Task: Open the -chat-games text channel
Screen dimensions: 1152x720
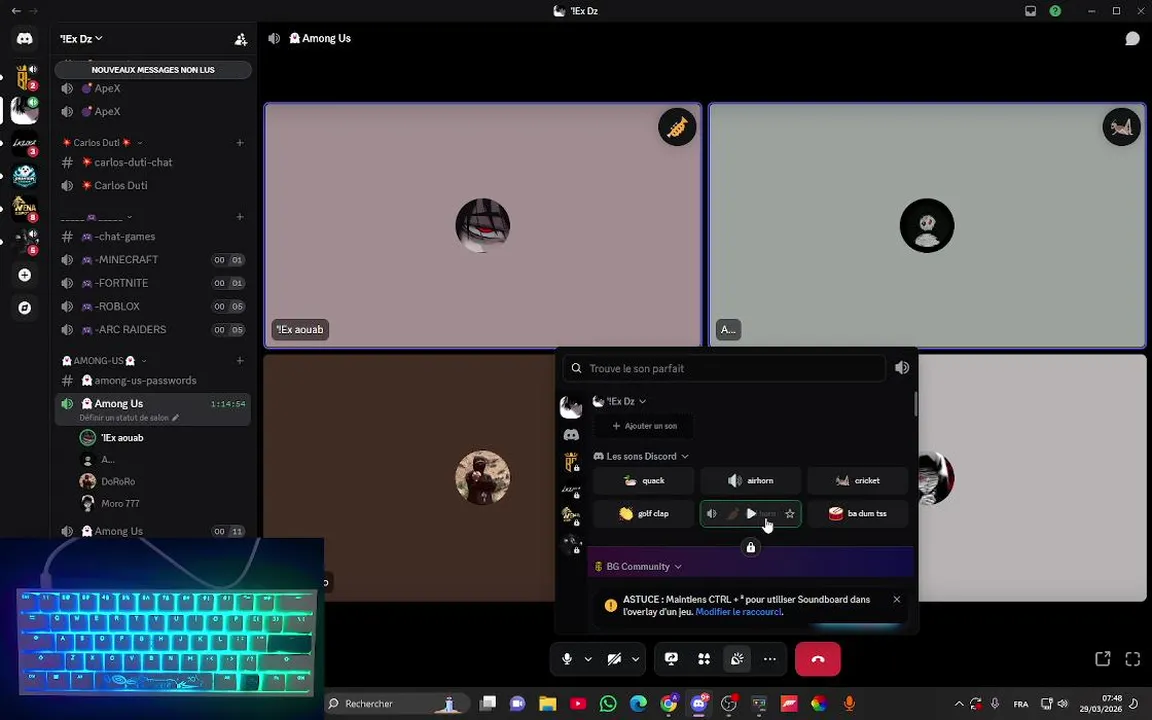Action: (x=153, y=237)
